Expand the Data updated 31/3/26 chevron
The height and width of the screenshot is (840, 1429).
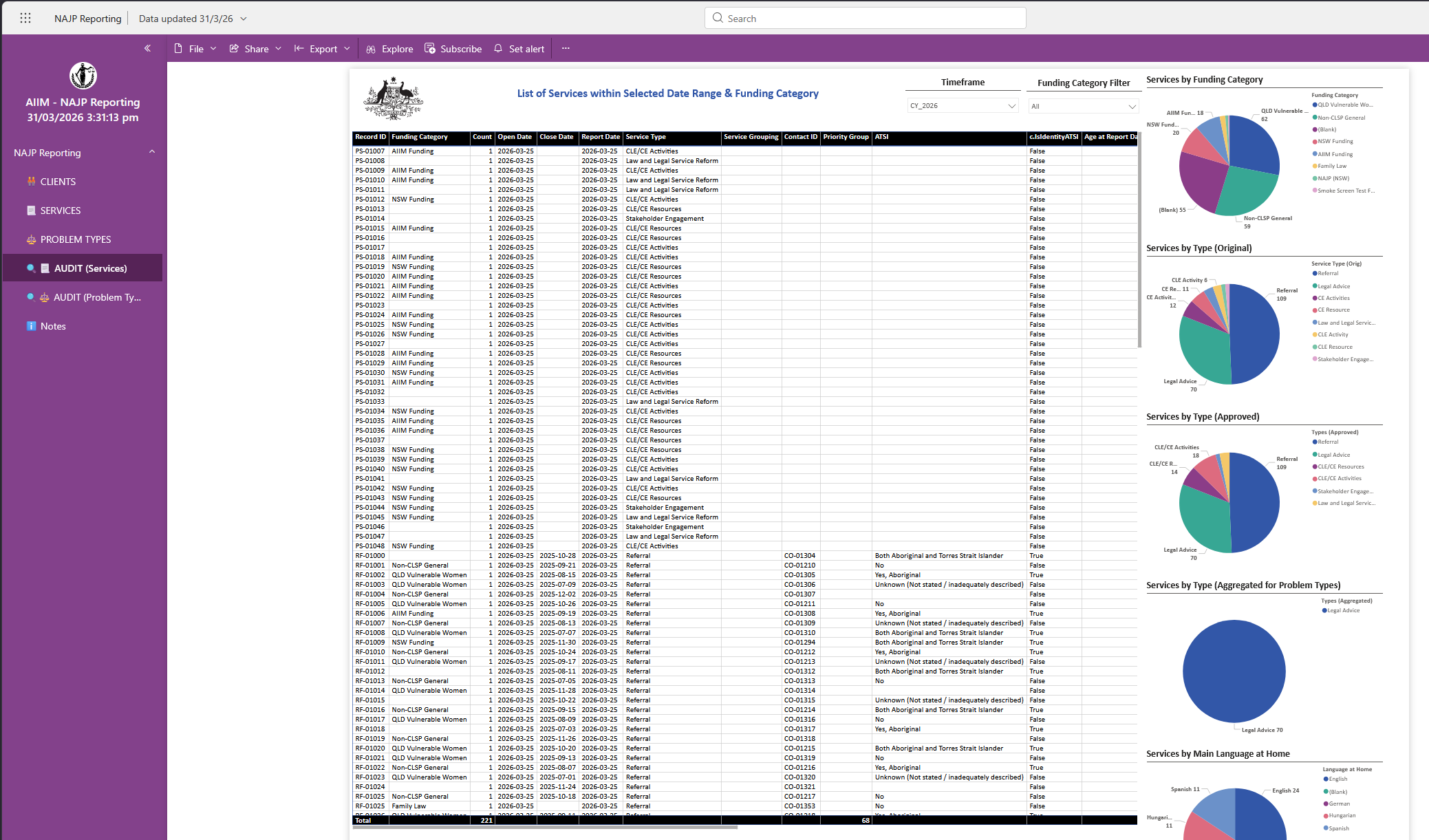click(x=244, y=19)
